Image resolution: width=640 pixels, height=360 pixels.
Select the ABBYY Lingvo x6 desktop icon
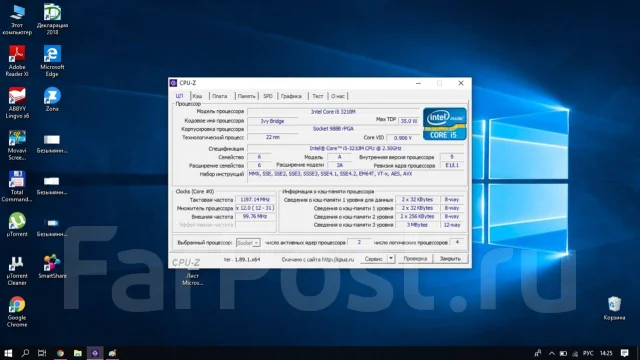click(x=17, y=103)
